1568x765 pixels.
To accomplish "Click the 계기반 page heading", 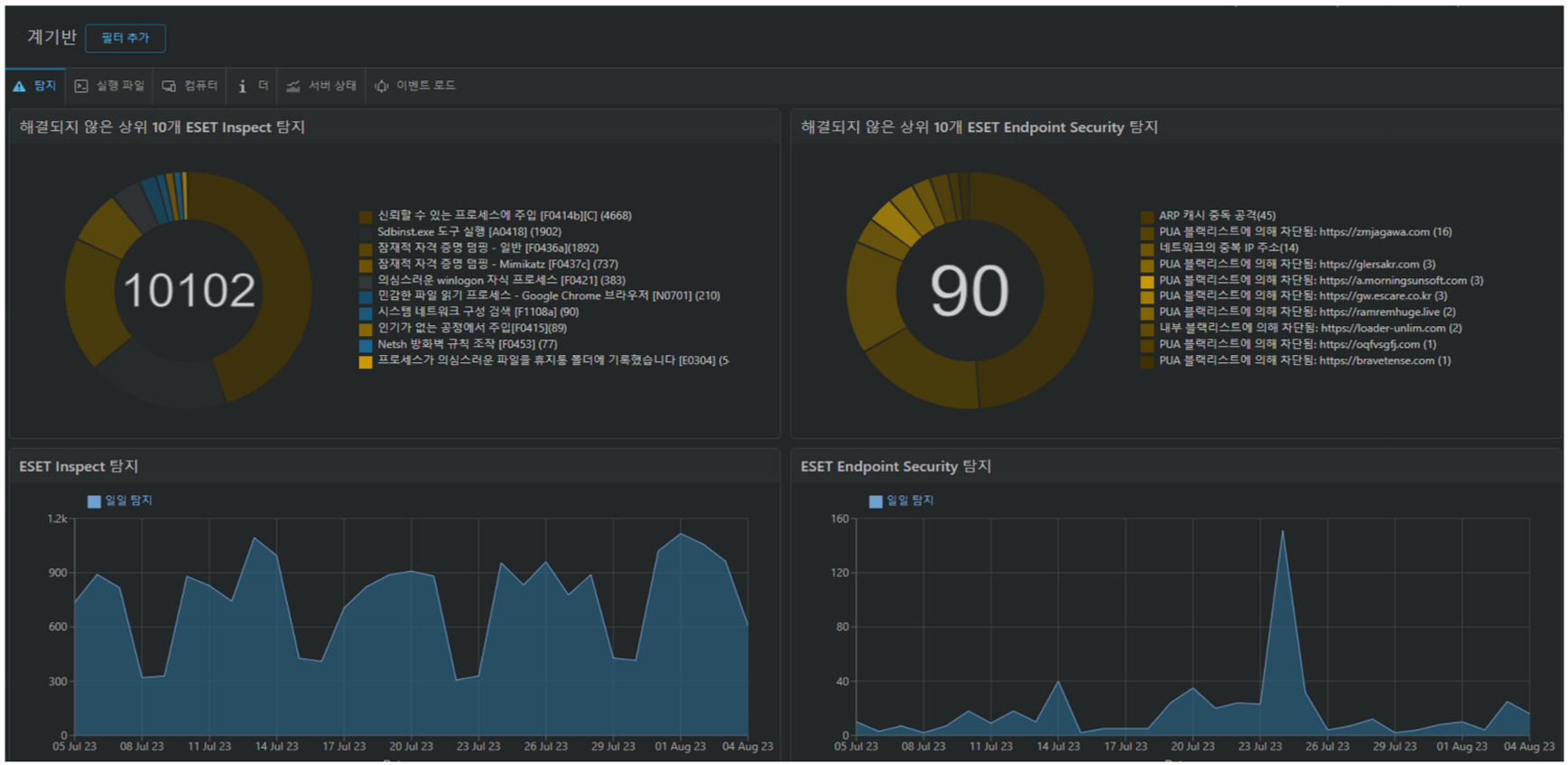I will [51, 37].
